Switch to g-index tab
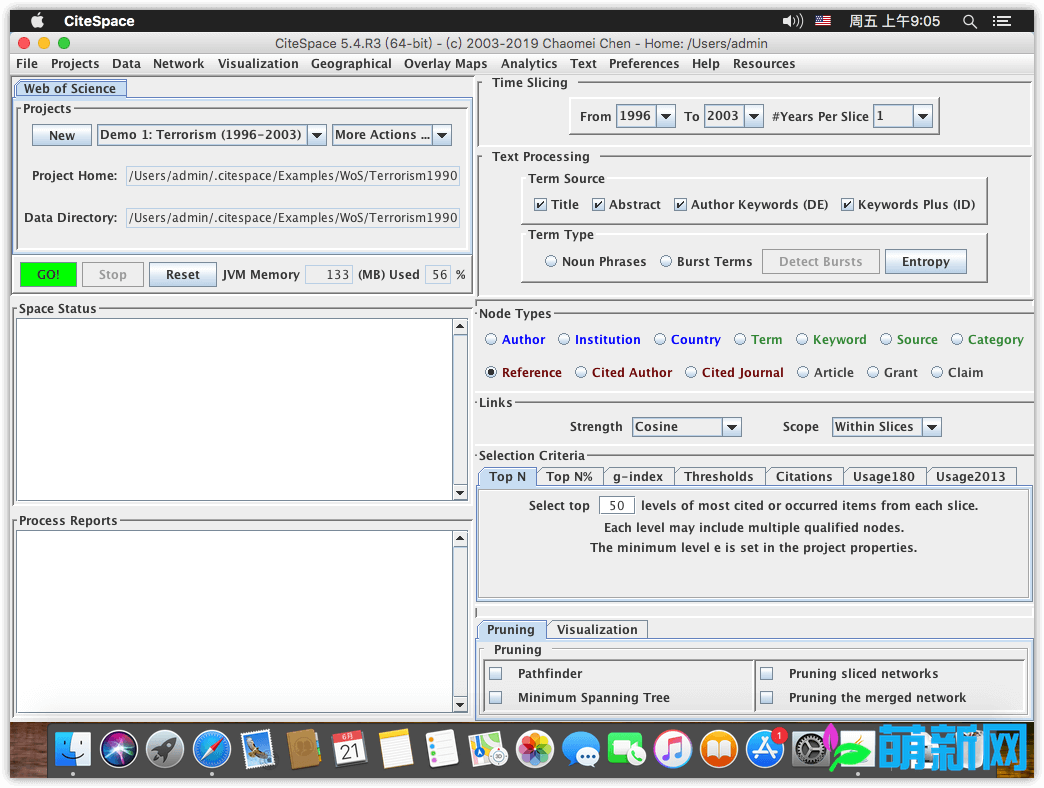The width and height of the screenshot is (1044, 788). [638, 477]
